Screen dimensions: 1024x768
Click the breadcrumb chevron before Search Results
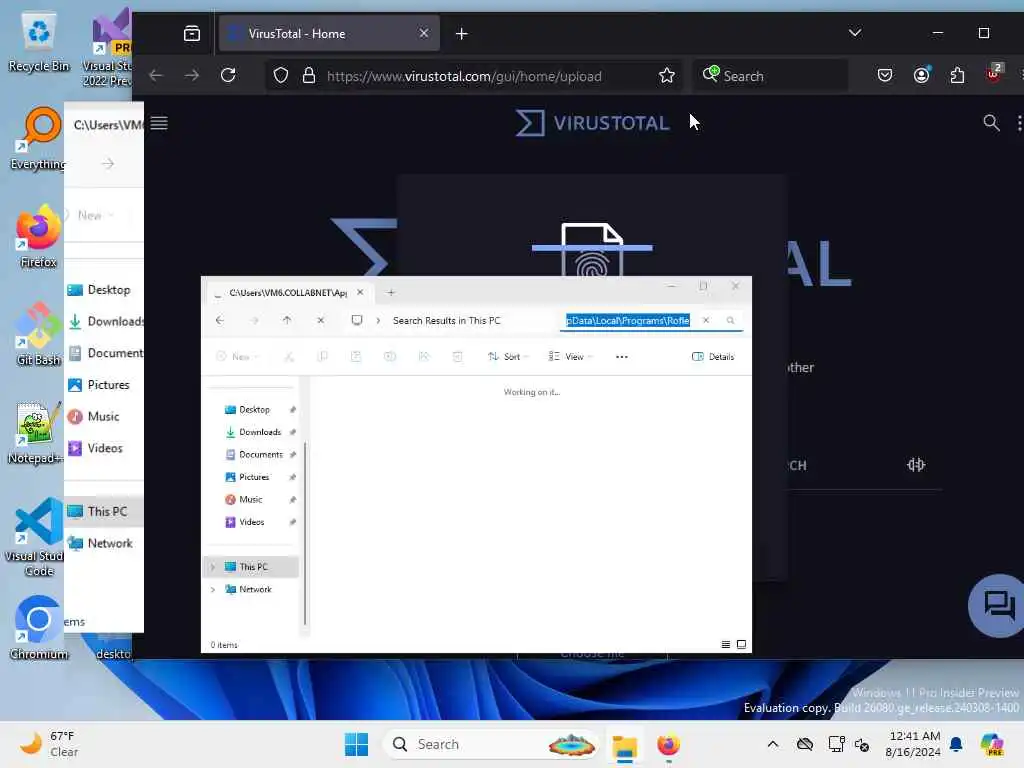378,320
